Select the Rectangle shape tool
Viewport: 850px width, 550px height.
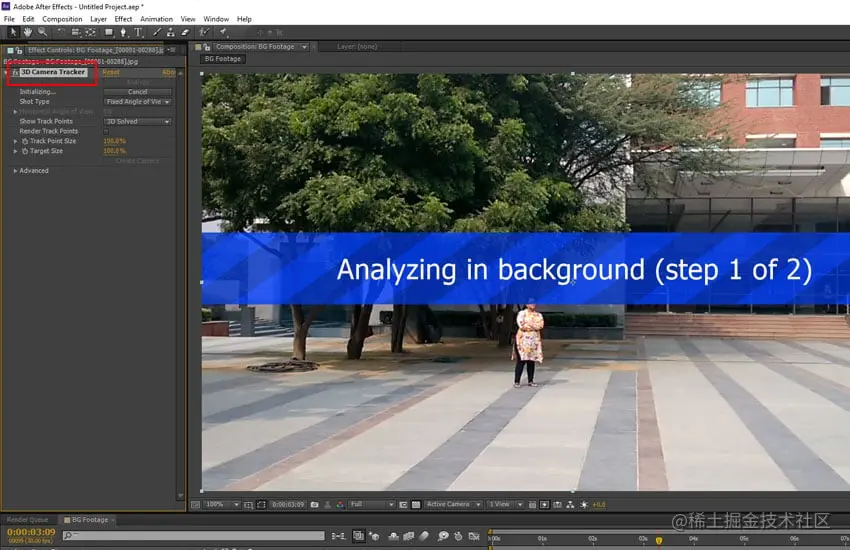coord(108,32)
